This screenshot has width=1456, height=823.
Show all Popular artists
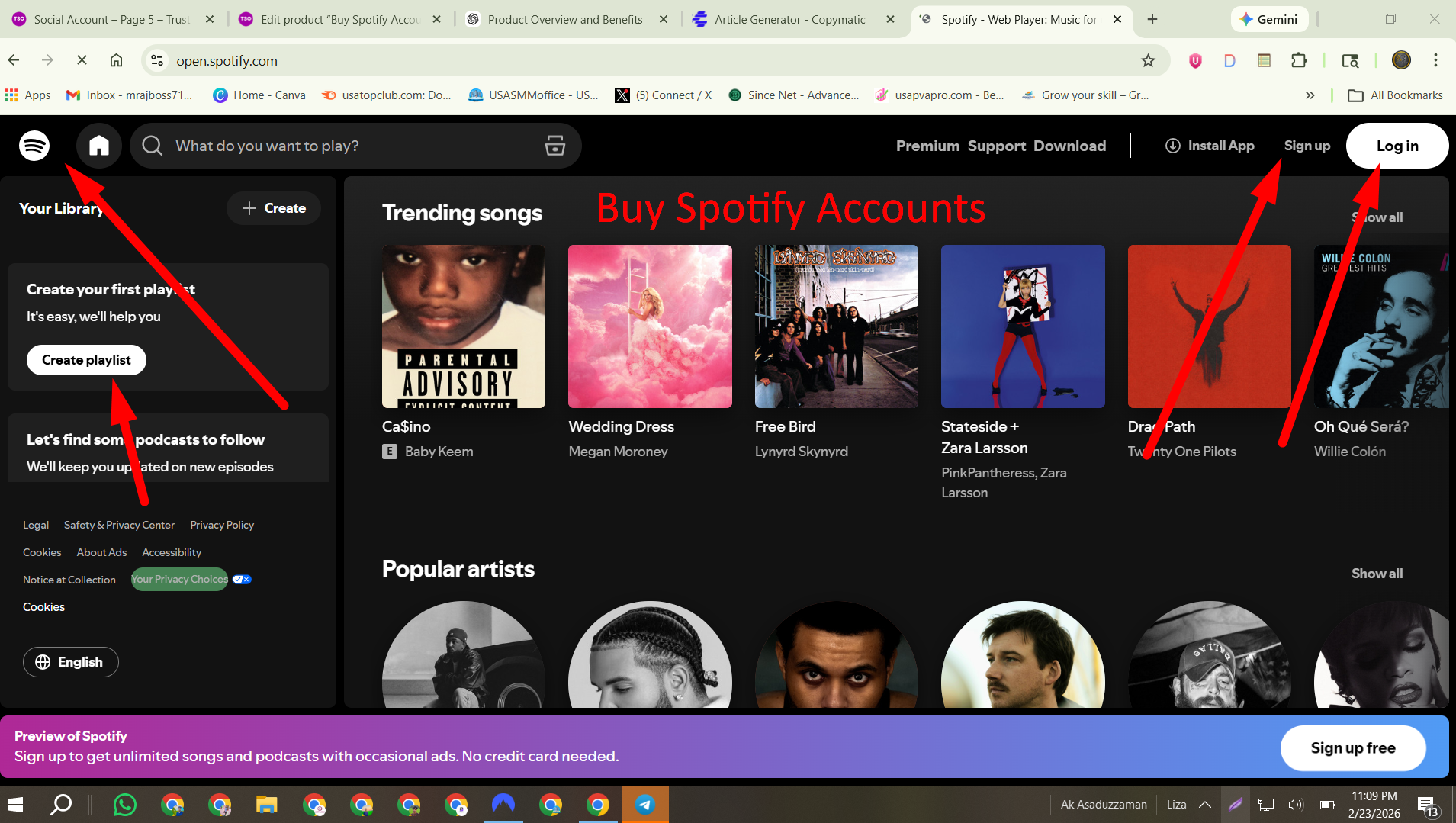coord(1377,574)
